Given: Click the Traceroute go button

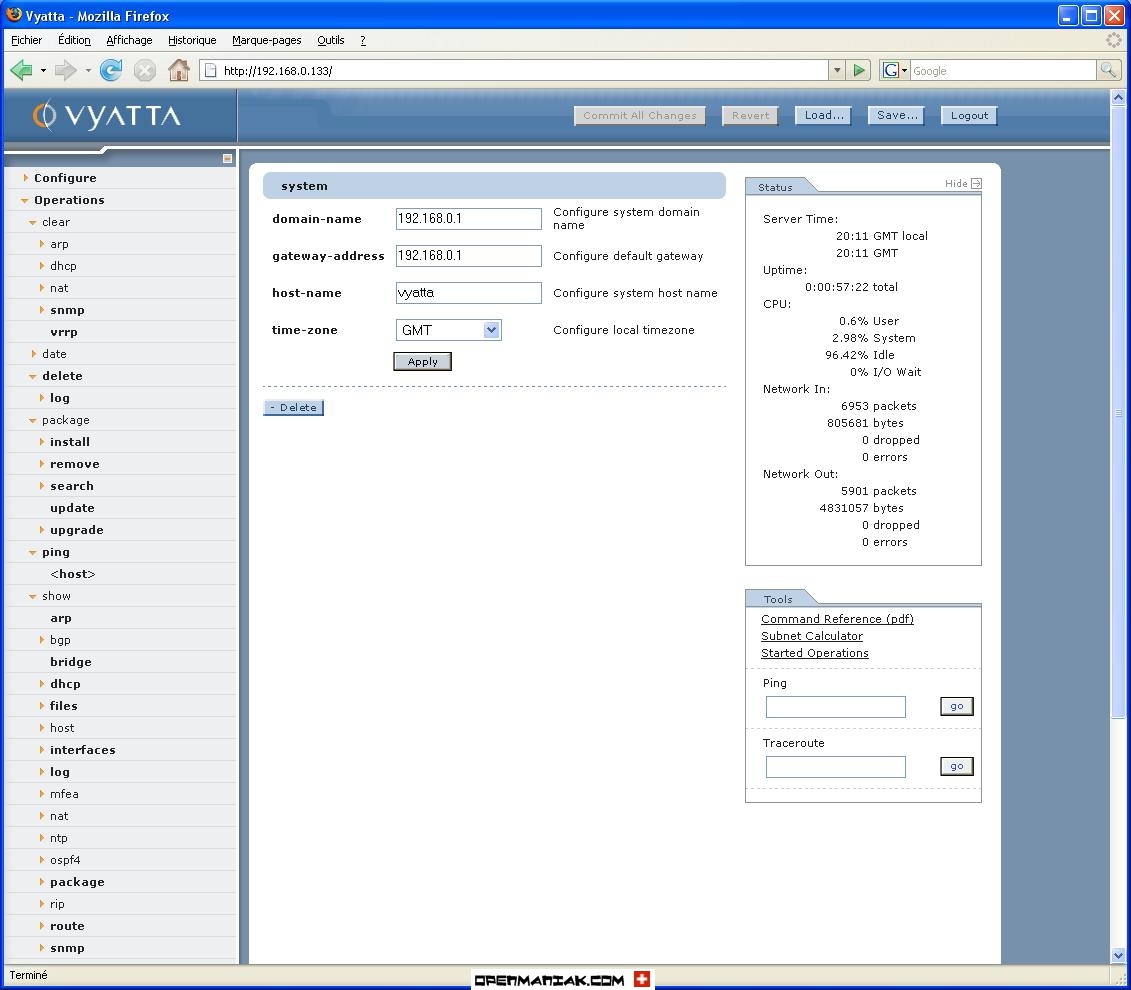Looking at the screenshot, I should pos(957,766).
